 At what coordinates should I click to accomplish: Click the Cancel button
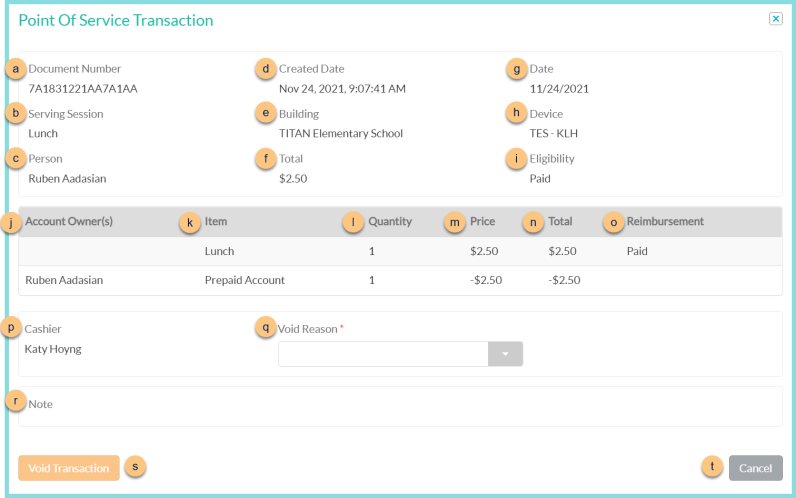(x=755, y=468)
